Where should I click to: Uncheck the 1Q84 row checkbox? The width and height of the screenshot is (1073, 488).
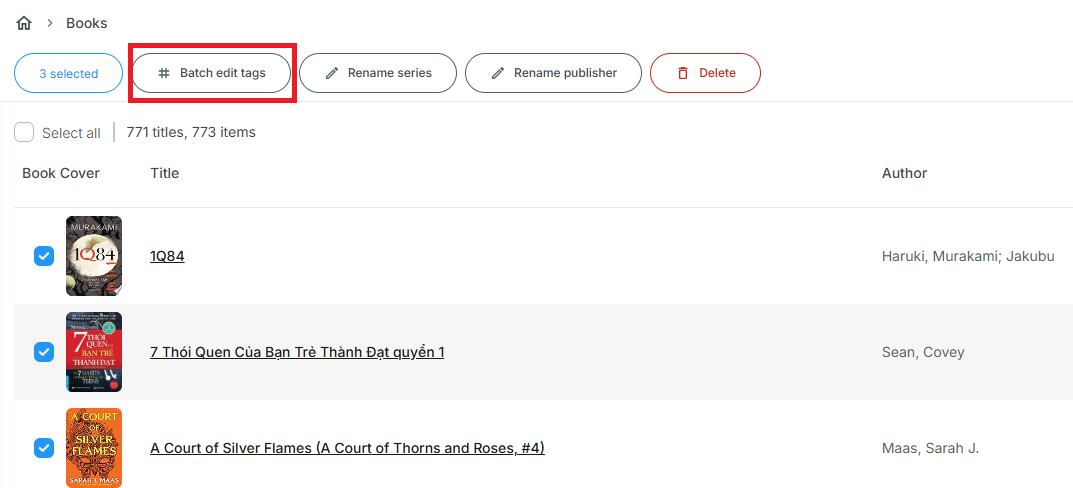(x=44, y=256)
